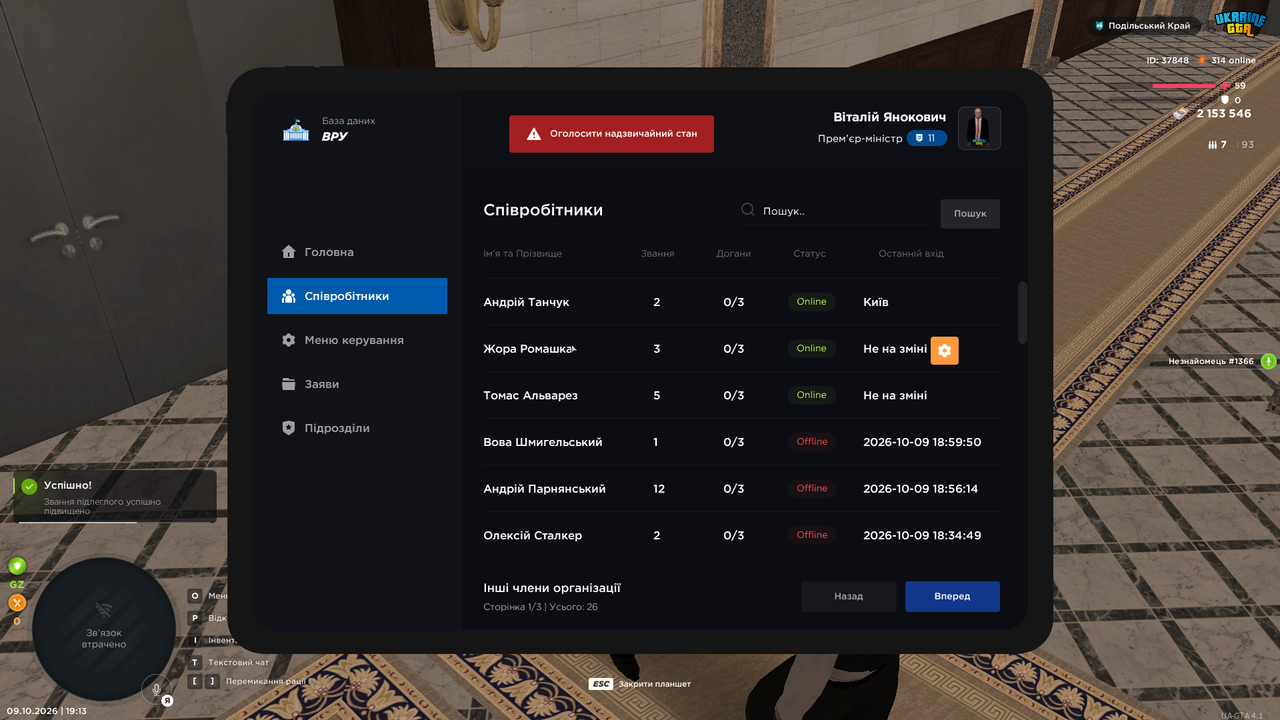Viewport: 1280px width, 720px height.
Task: Click Андрій Парнянський in the employee list
Action: click(544, 489)
